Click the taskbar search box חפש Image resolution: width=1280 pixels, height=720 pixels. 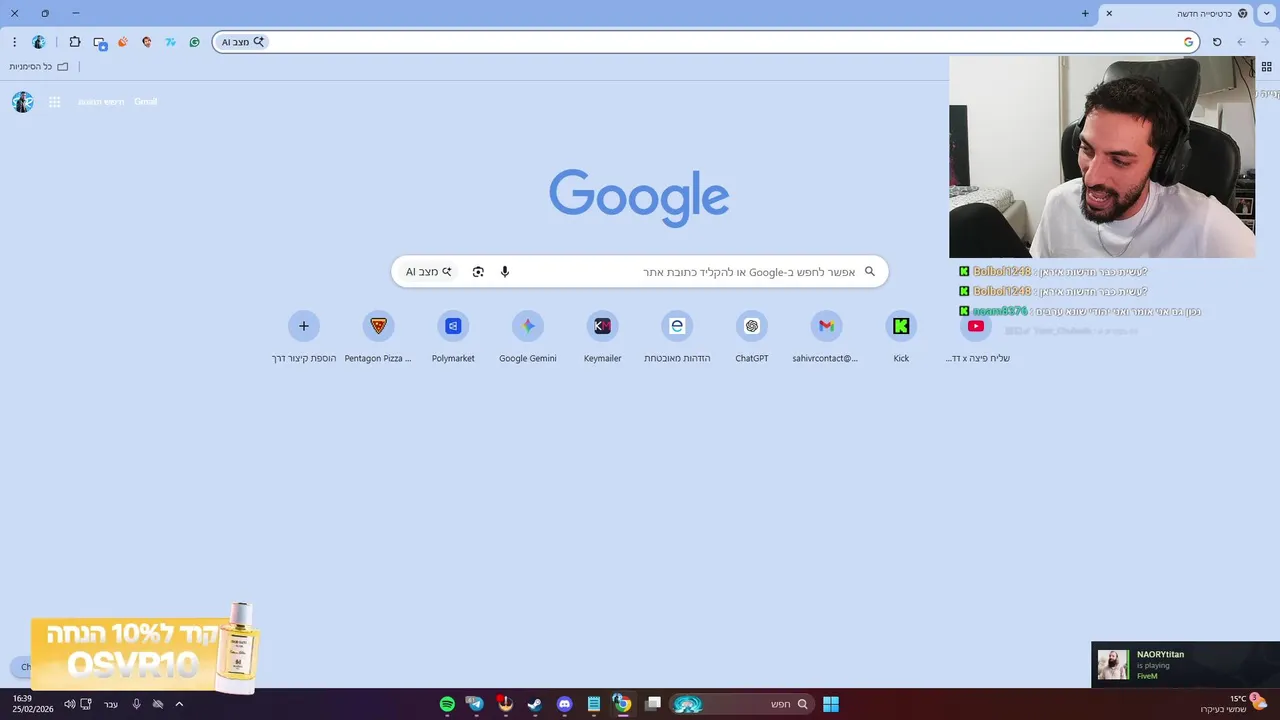coord(741,704)
